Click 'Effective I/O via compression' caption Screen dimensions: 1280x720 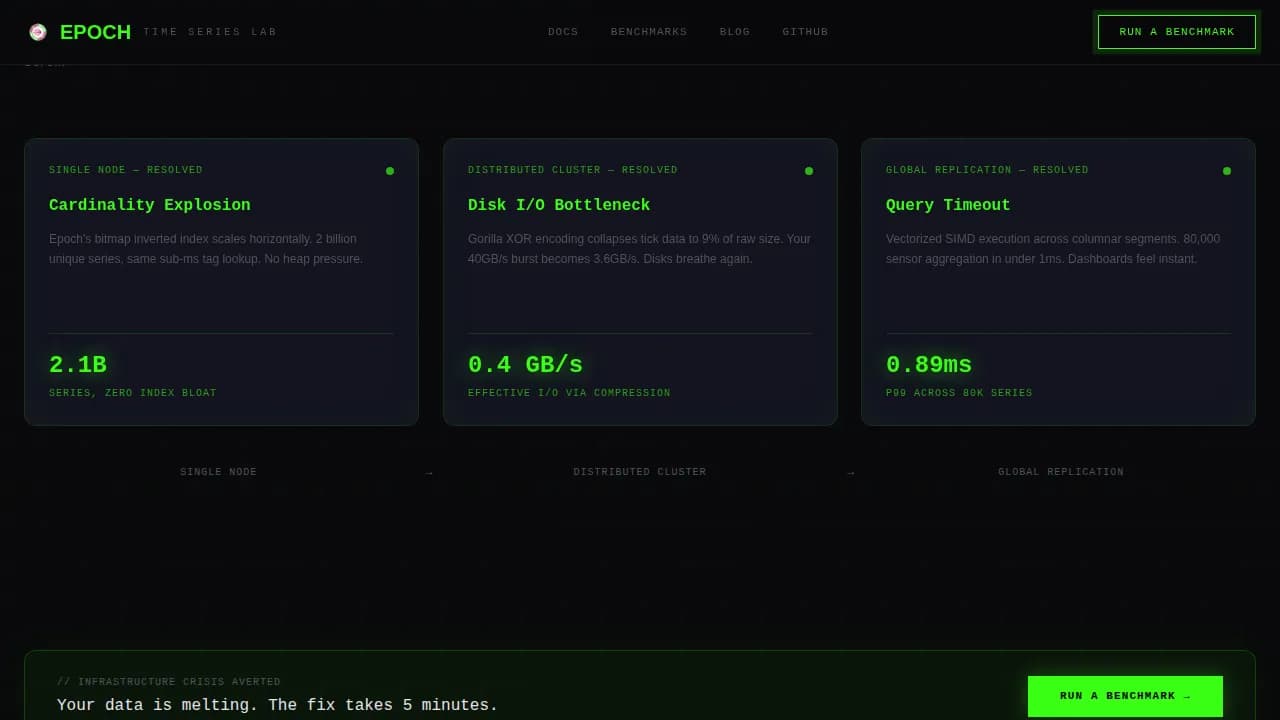coord(569,393)
